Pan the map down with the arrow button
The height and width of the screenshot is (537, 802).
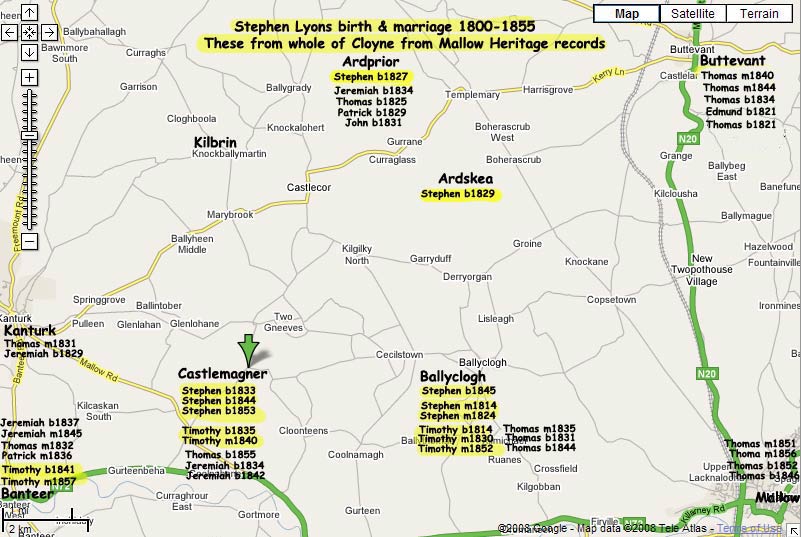tap(29, 52)
